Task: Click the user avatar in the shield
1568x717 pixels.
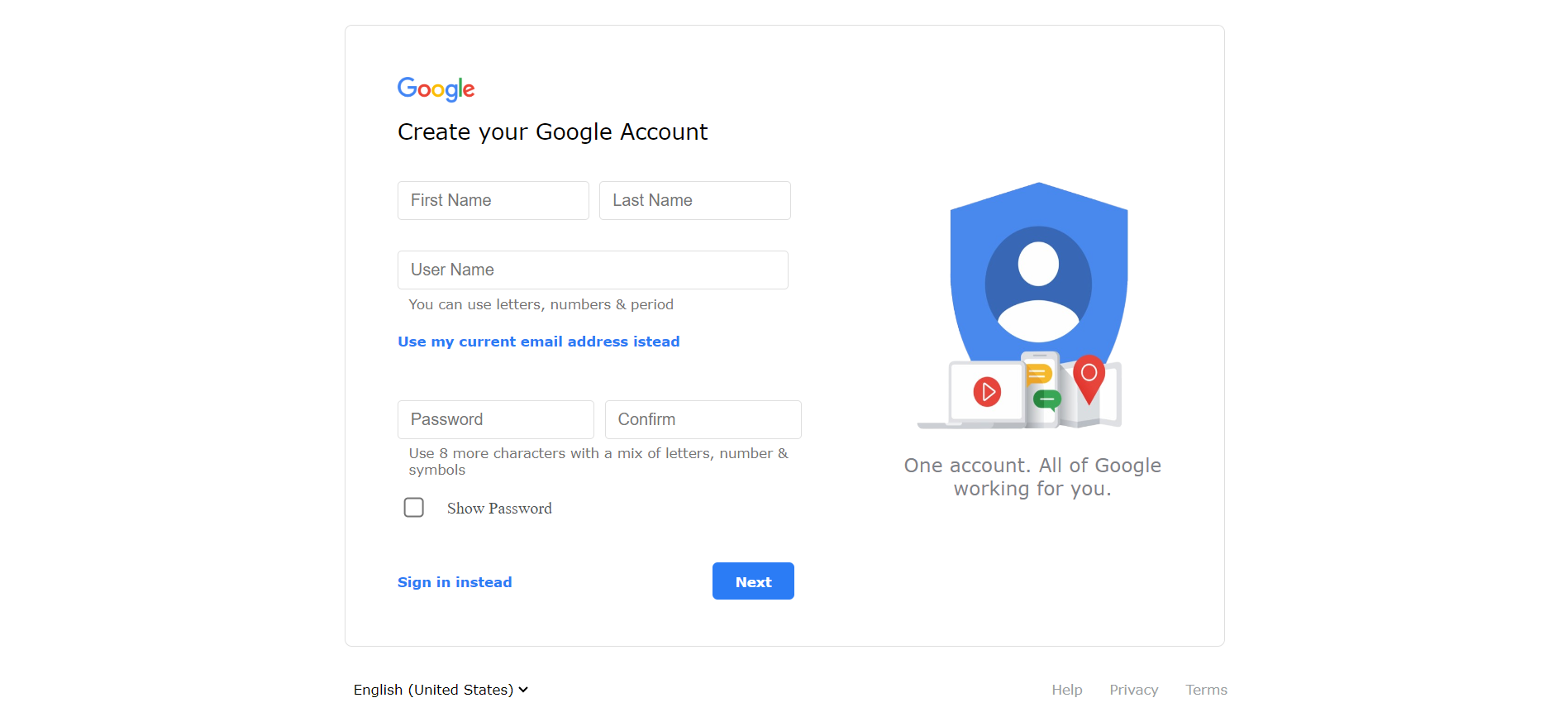Action: pos(1038,284)
